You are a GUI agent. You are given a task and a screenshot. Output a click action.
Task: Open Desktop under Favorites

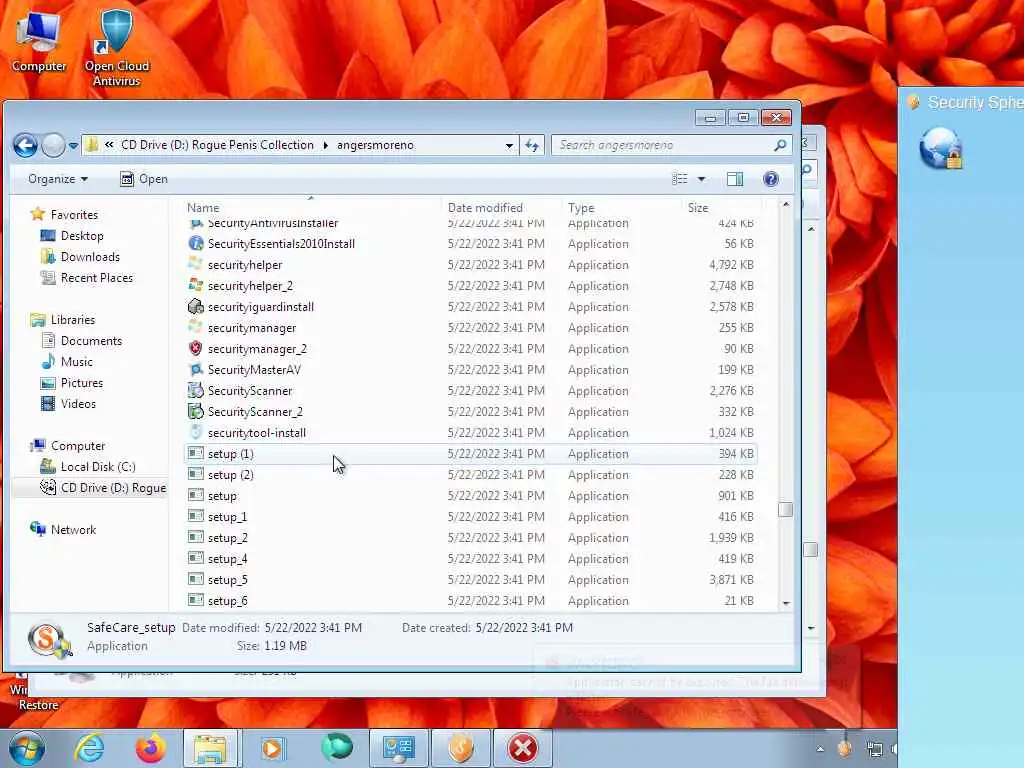point(72,236)
